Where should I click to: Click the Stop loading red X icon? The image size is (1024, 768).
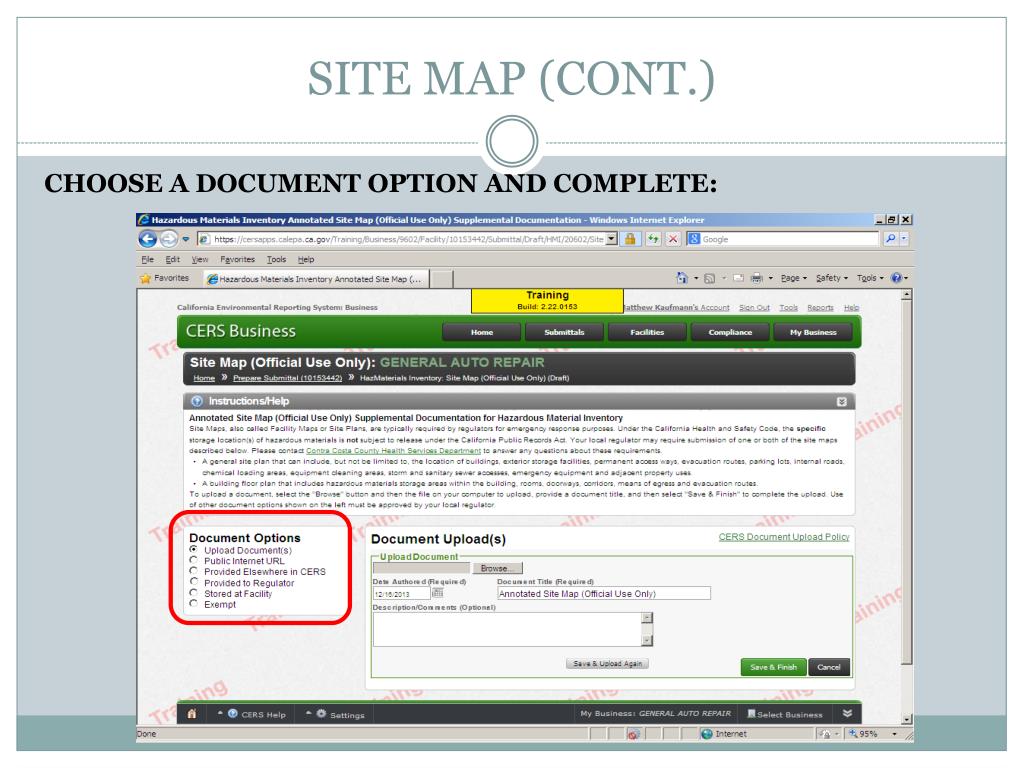click(673, 239)
